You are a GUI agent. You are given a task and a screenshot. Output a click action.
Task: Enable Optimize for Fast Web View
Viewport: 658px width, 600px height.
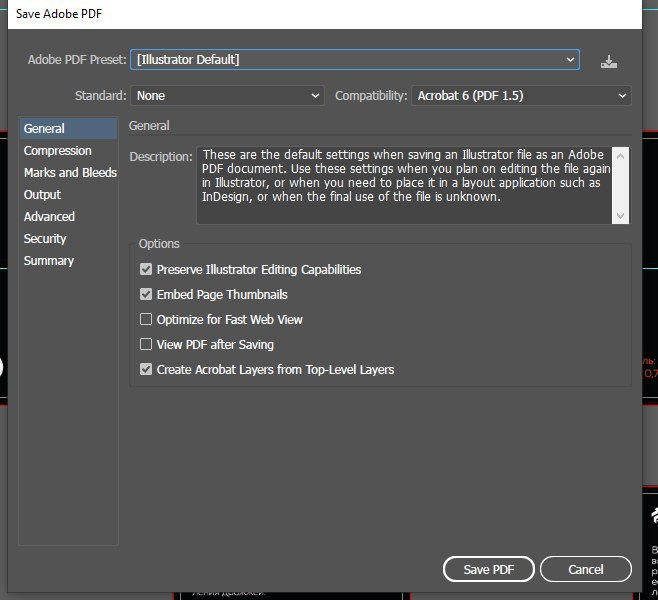[x=146, y=319]
